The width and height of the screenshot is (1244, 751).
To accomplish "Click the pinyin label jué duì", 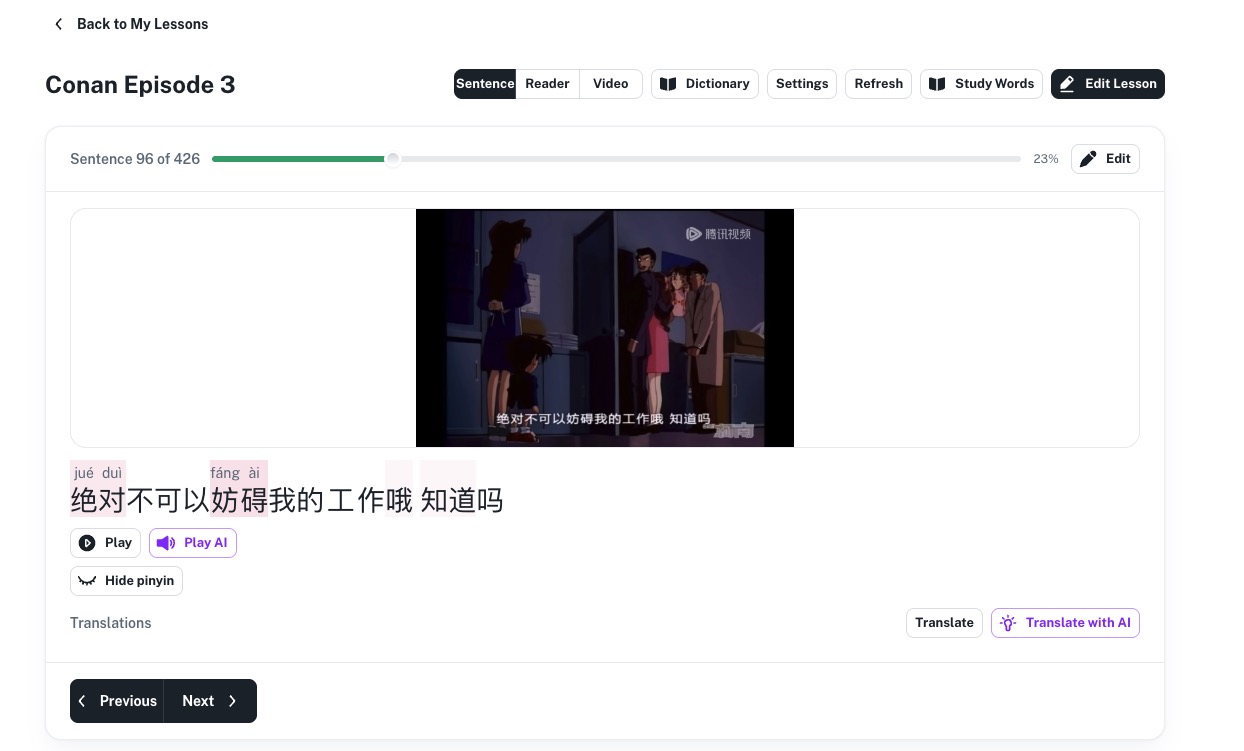I will pos(98,473).
